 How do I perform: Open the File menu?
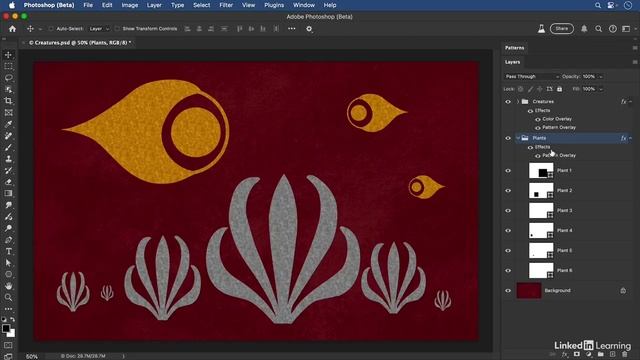click(88, 5)
